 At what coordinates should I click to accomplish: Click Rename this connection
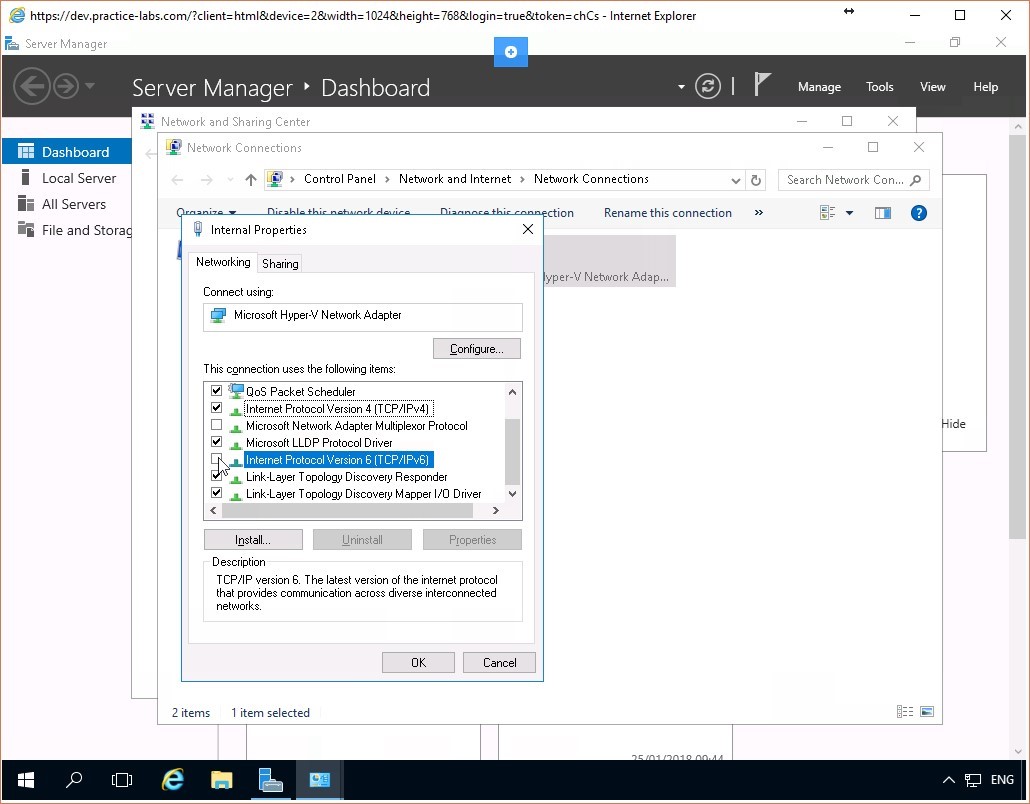667,212
